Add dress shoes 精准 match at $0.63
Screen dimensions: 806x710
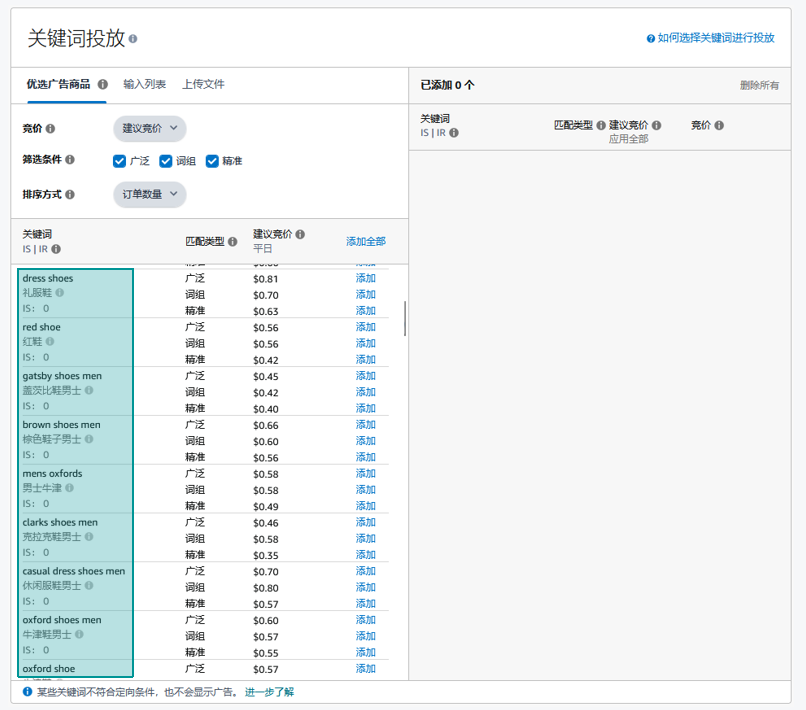click(x=365, y=311)
